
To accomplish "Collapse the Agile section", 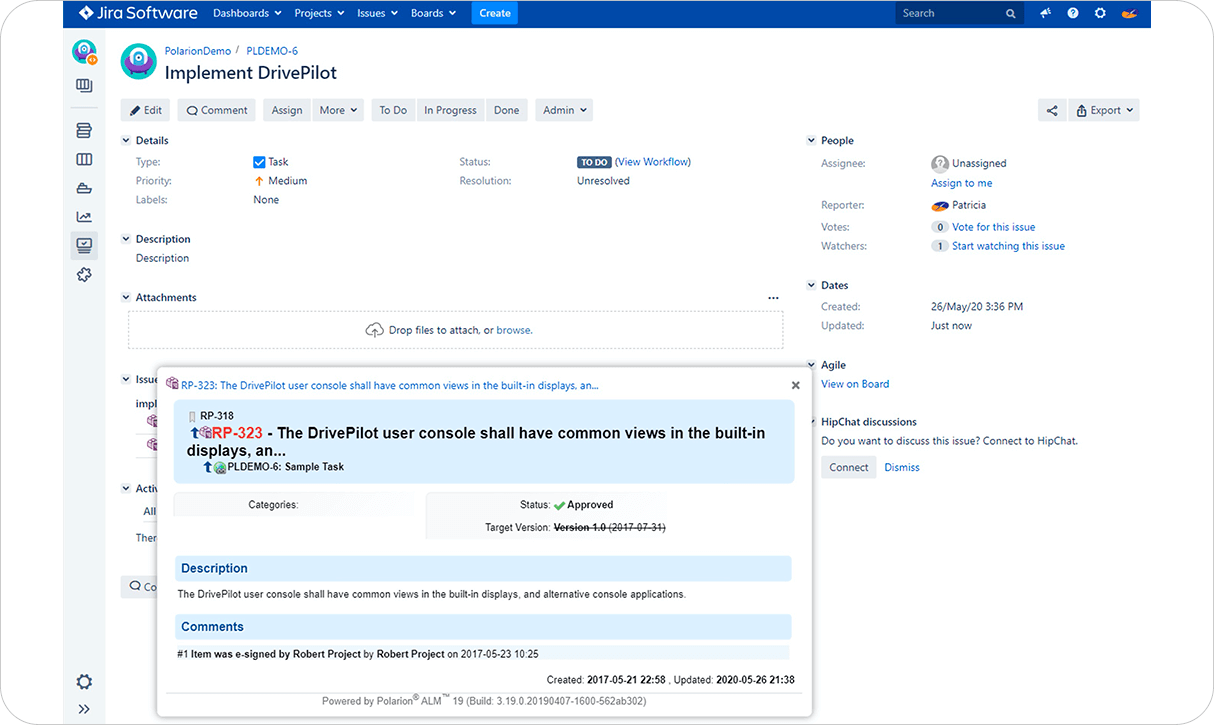I will click(x=811, y=365).
